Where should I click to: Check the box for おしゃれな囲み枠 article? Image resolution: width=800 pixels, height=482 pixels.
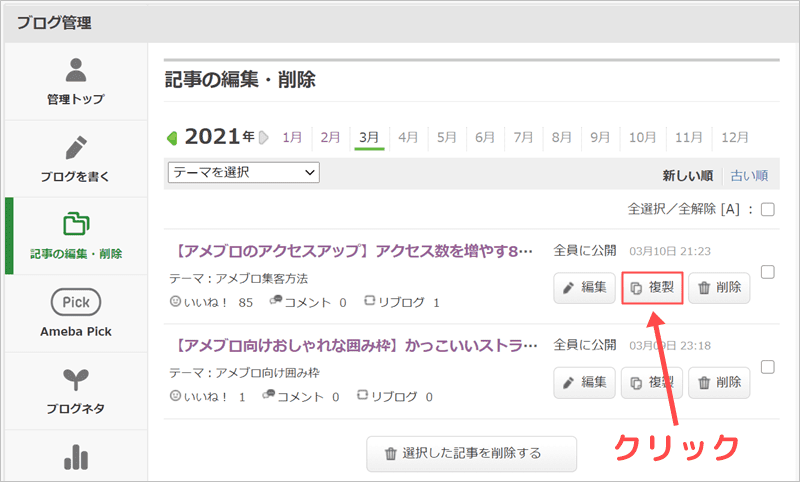(767, 367)
